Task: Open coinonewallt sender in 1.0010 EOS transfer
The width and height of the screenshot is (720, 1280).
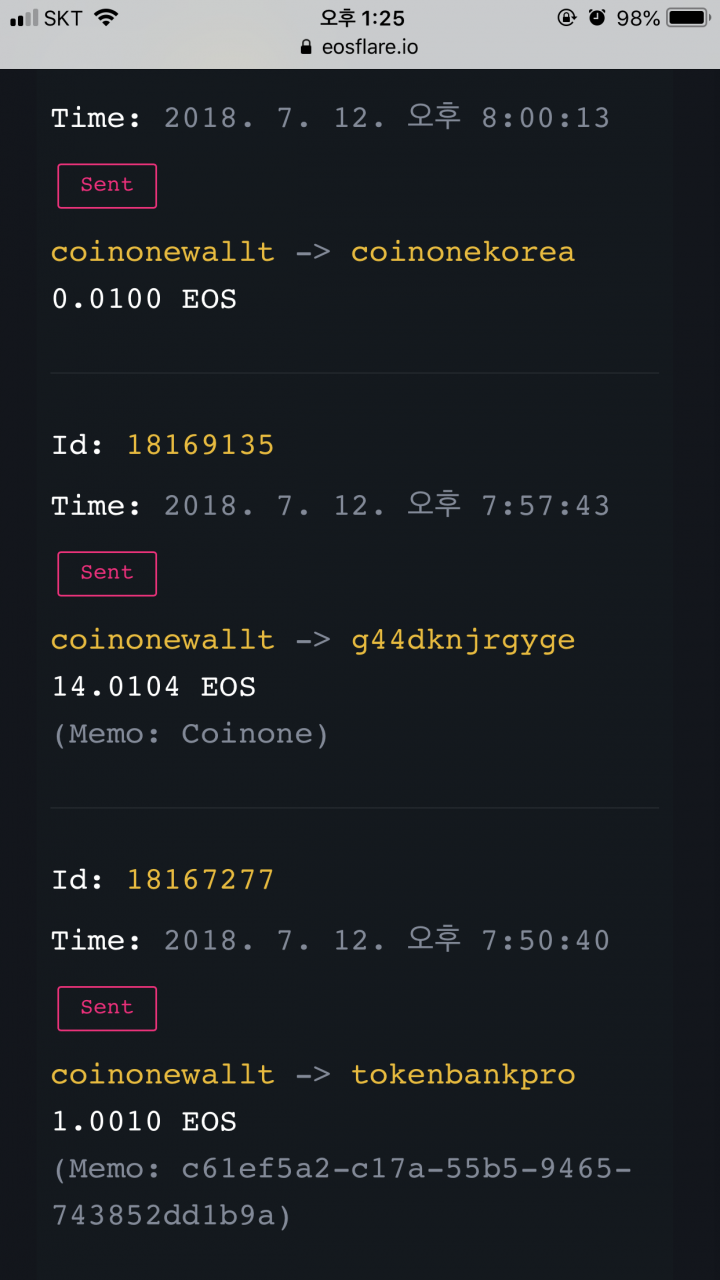Action: coord(162,1075)
